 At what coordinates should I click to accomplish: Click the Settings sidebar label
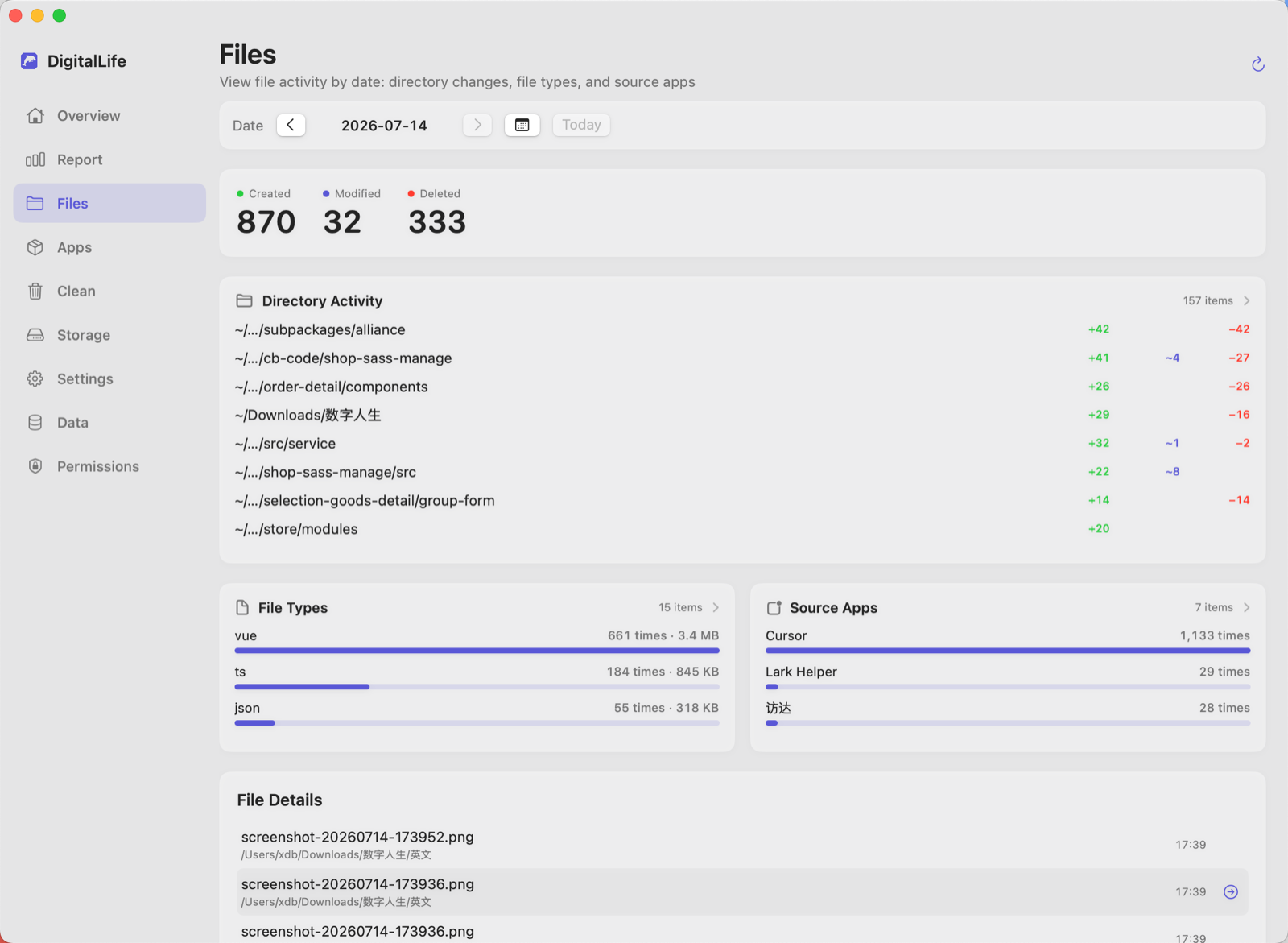pyautogui.click(x=85, y=379)
